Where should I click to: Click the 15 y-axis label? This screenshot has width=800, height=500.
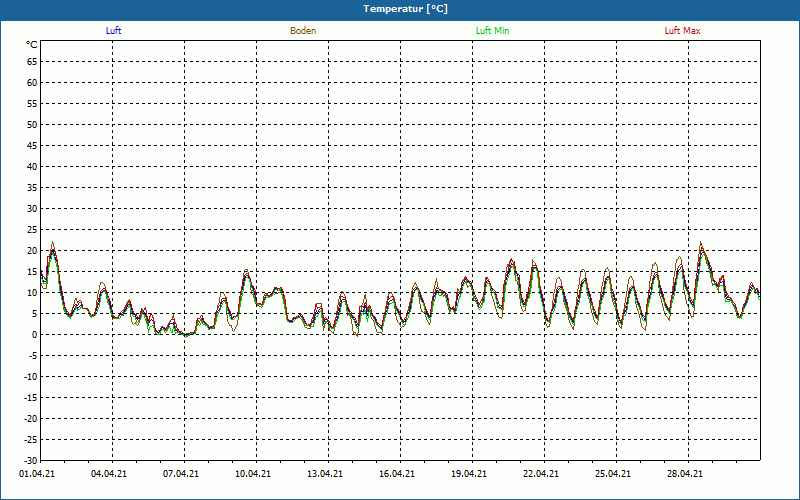coord(32,272)
